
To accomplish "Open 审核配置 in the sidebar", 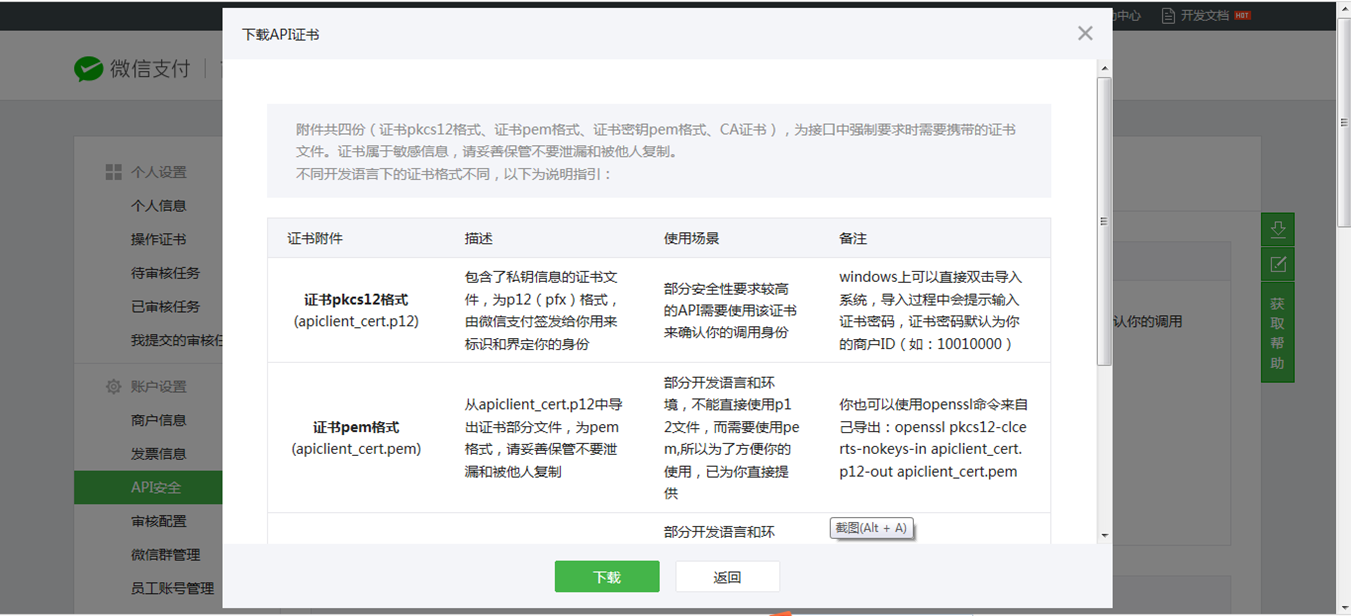I will click(159, 521).
